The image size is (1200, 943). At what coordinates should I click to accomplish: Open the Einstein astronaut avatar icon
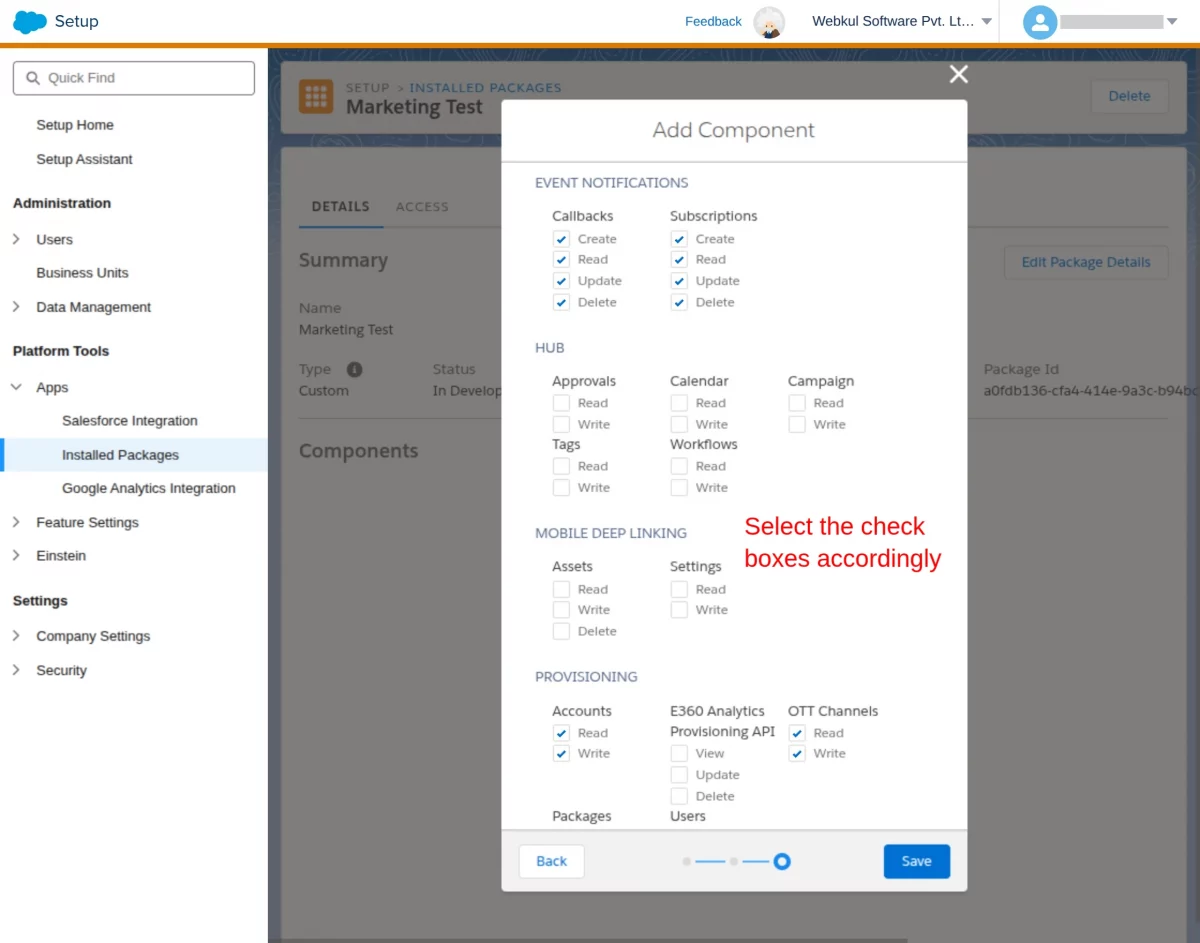click(769, 22)
